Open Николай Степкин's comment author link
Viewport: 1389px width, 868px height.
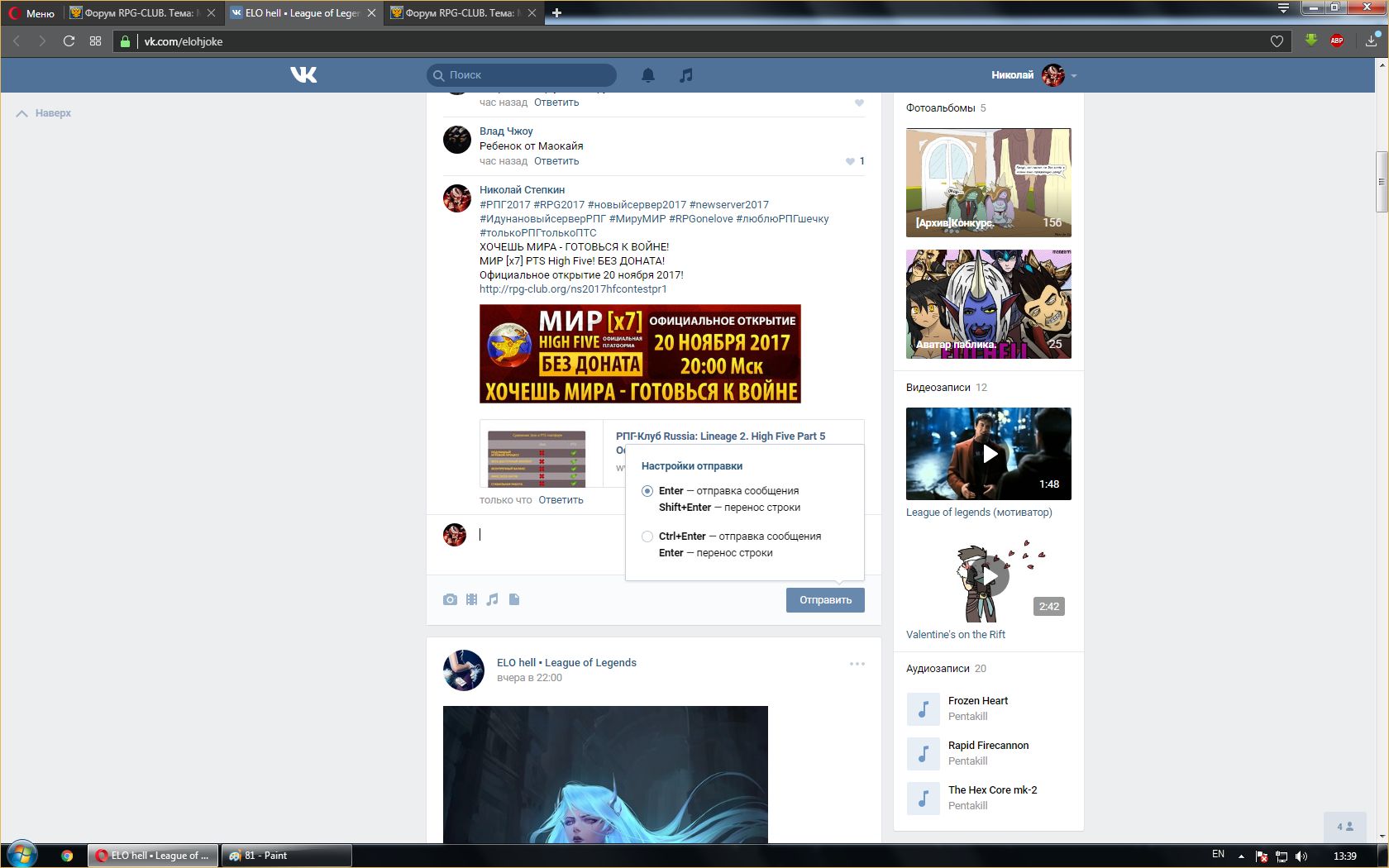(x=522, y=190)
